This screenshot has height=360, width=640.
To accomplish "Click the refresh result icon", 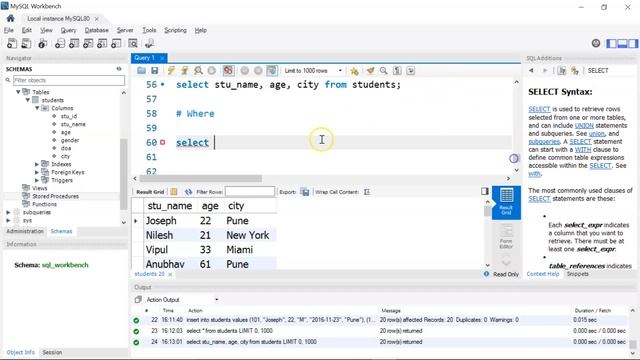I will click(188, 191).
